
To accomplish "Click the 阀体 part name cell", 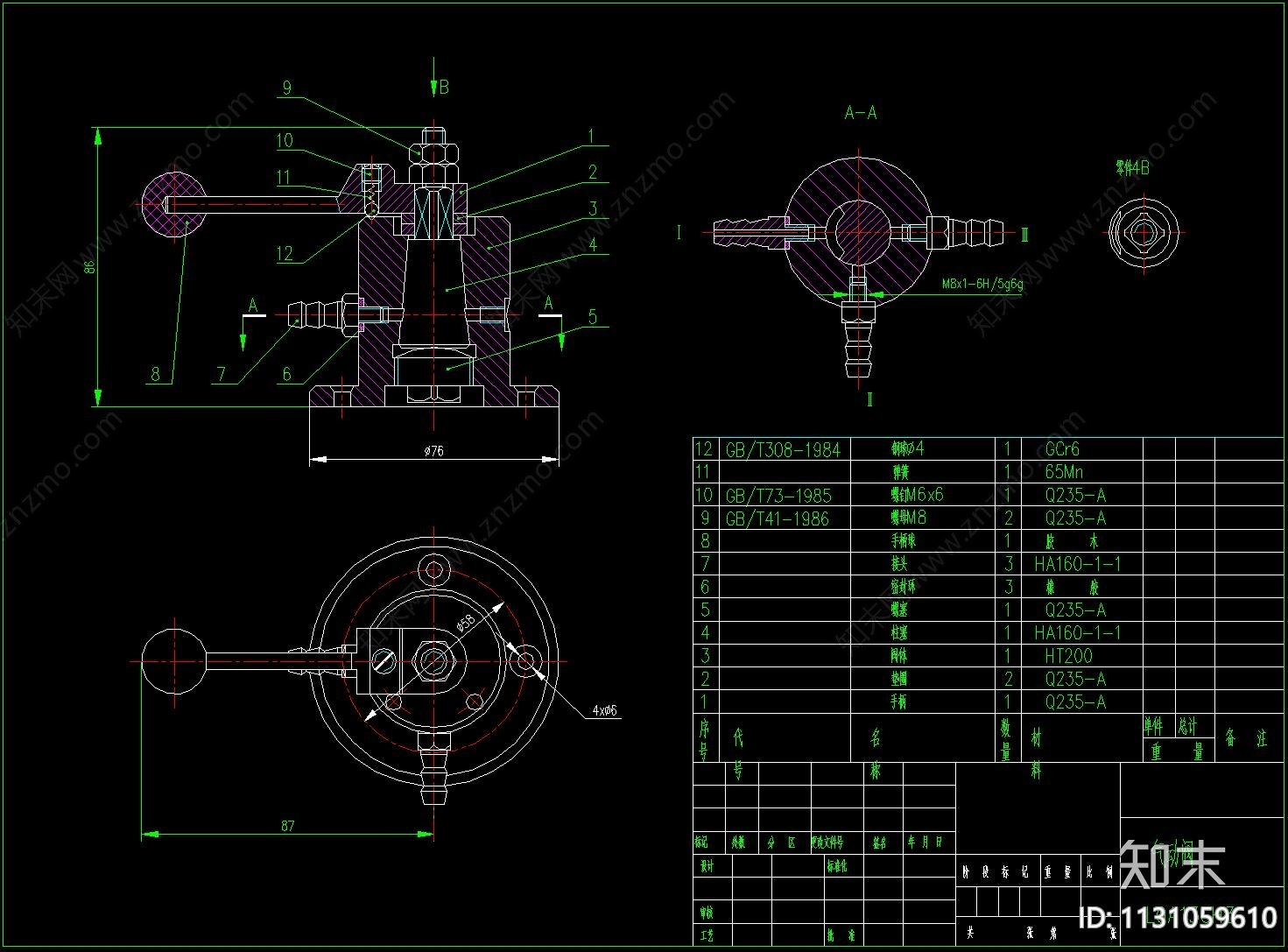I will click(x=899, y=656).
